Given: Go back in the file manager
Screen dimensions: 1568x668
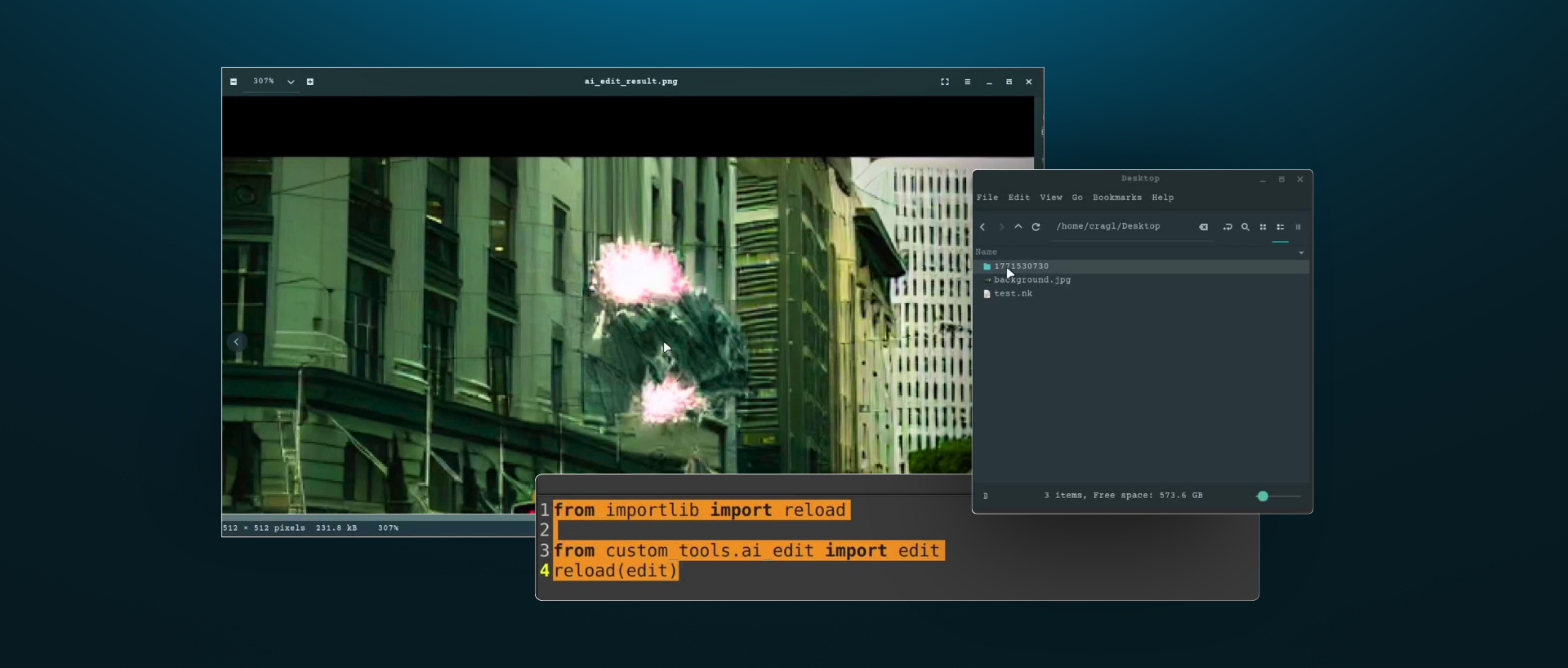Looking at the screenshot, I should click(982, 227).
